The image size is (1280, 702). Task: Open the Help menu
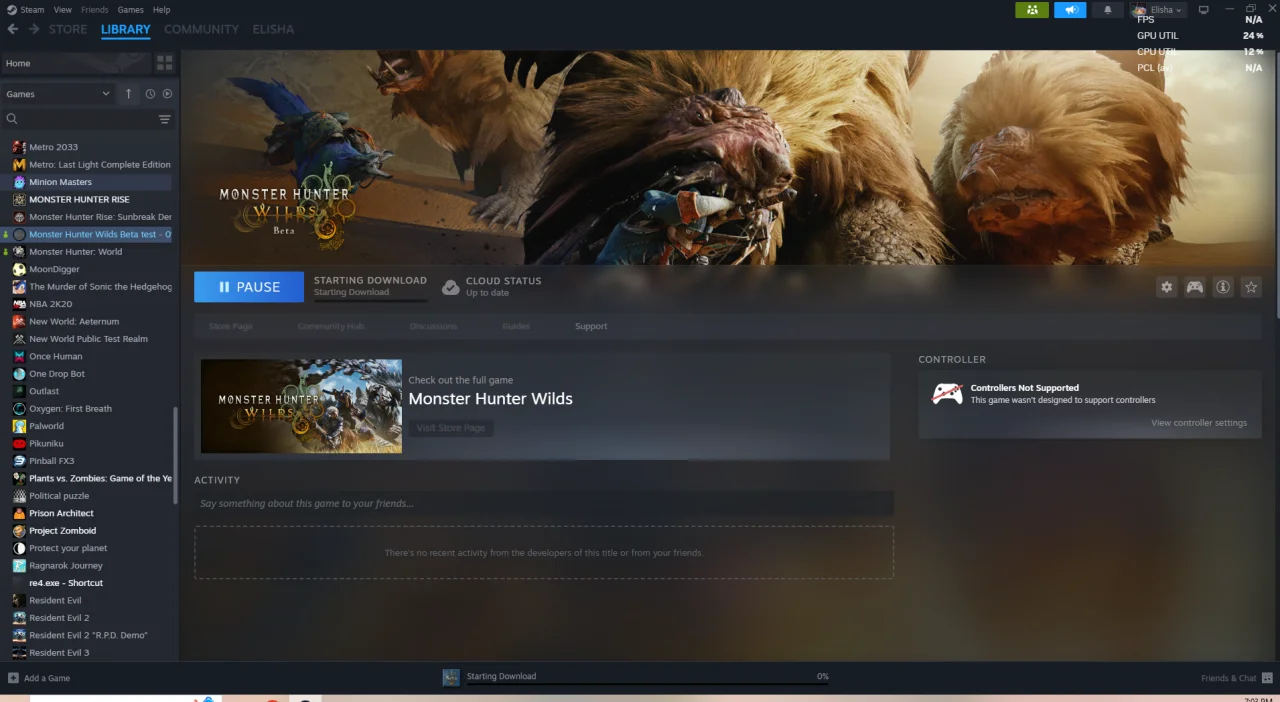tap(161, 9)
